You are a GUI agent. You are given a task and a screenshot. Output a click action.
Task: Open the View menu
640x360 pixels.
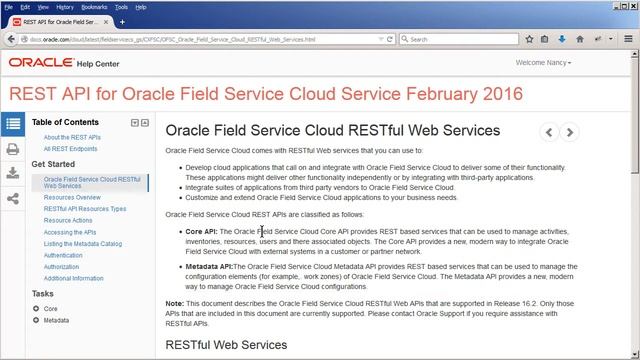[x=43, y=7]
